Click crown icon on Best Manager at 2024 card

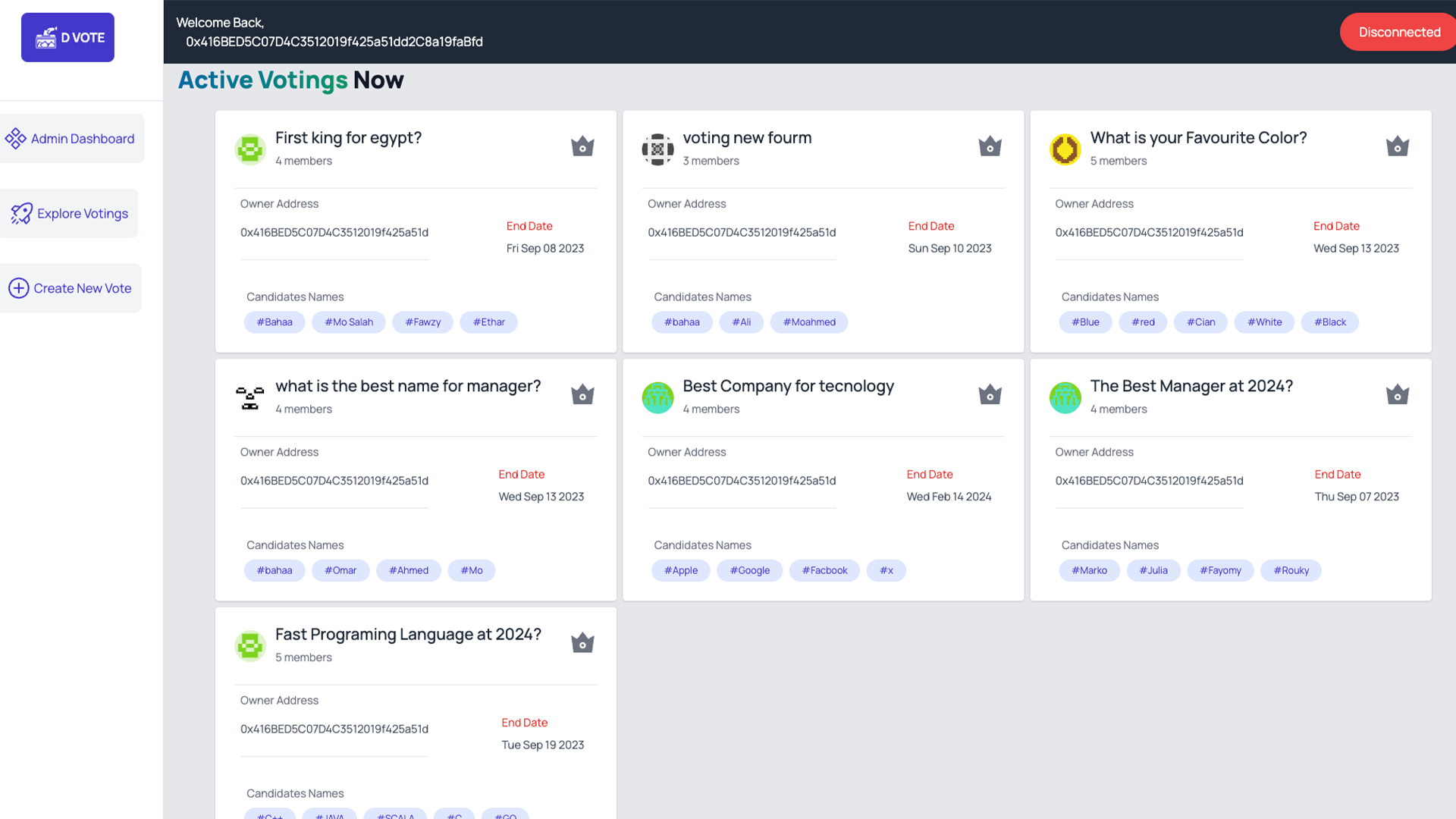point(1397,394)
